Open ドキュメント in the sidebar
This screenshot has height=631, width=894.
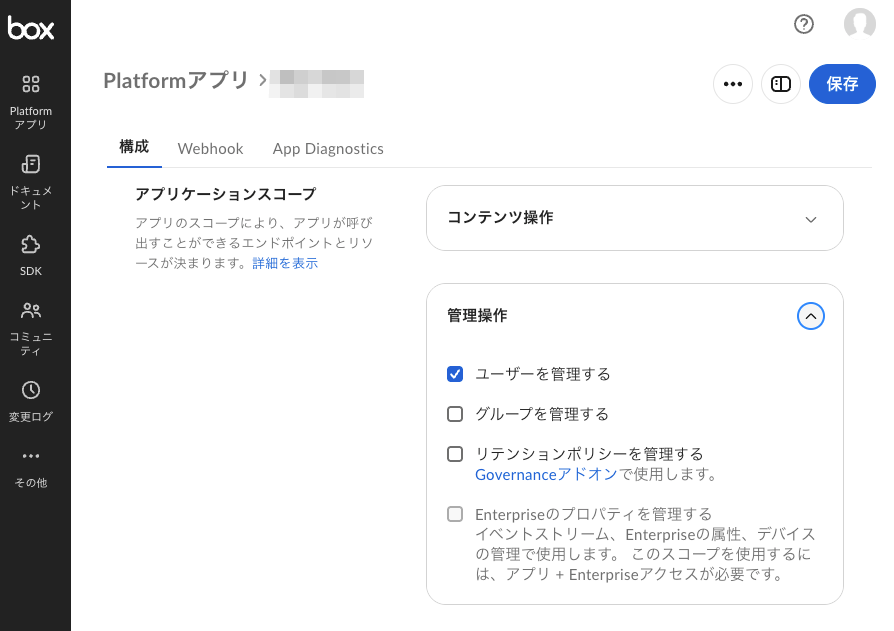tap(31, 182)
